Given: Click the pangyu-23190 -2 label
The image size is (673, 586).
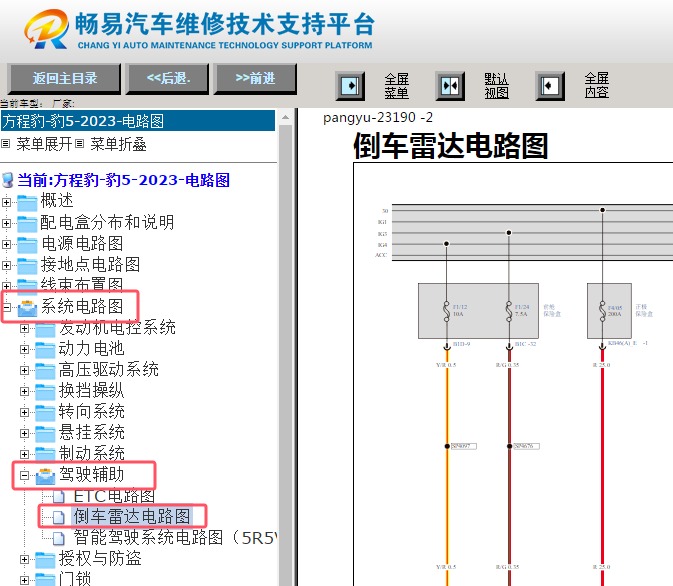Looking at the screenshot, I should (x=378, y=117).
